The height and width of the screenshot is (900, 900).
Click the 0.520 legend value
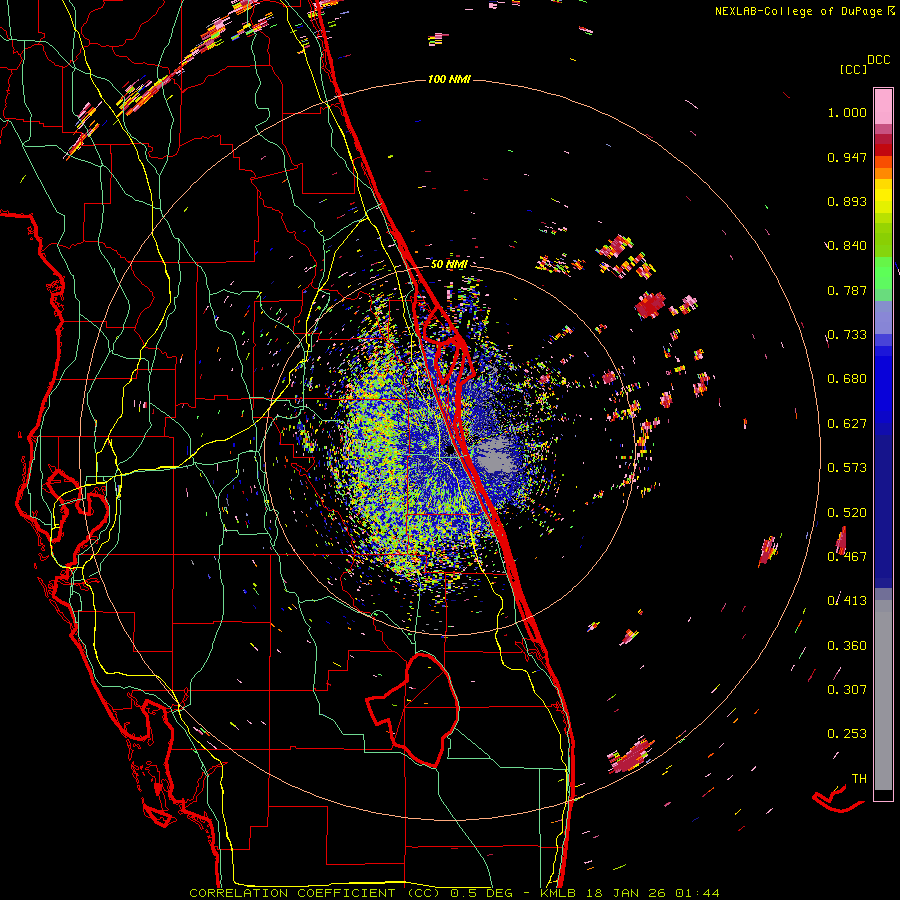(847, 513)
